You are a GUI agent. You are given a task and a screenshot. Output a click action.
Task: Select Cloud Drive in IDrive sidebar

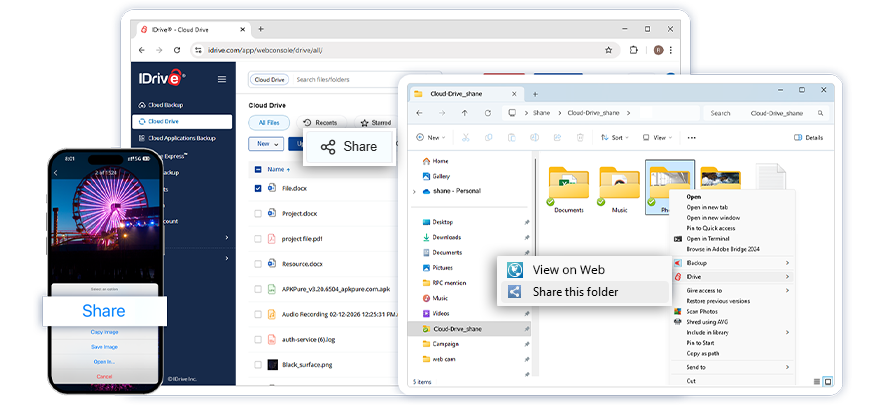(182, 121)
